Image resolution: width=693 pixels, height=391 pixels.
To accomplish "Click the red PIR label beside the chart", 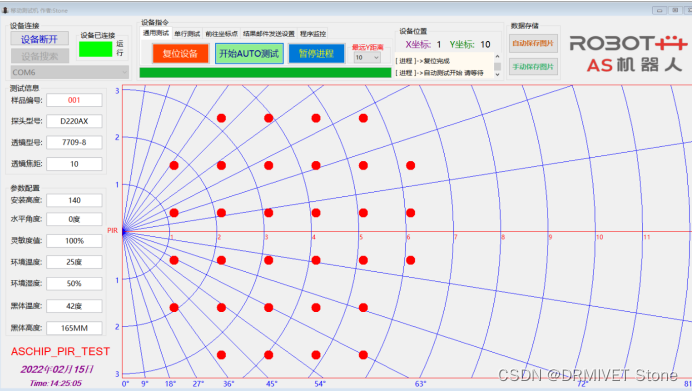I will tap(113, 231).
